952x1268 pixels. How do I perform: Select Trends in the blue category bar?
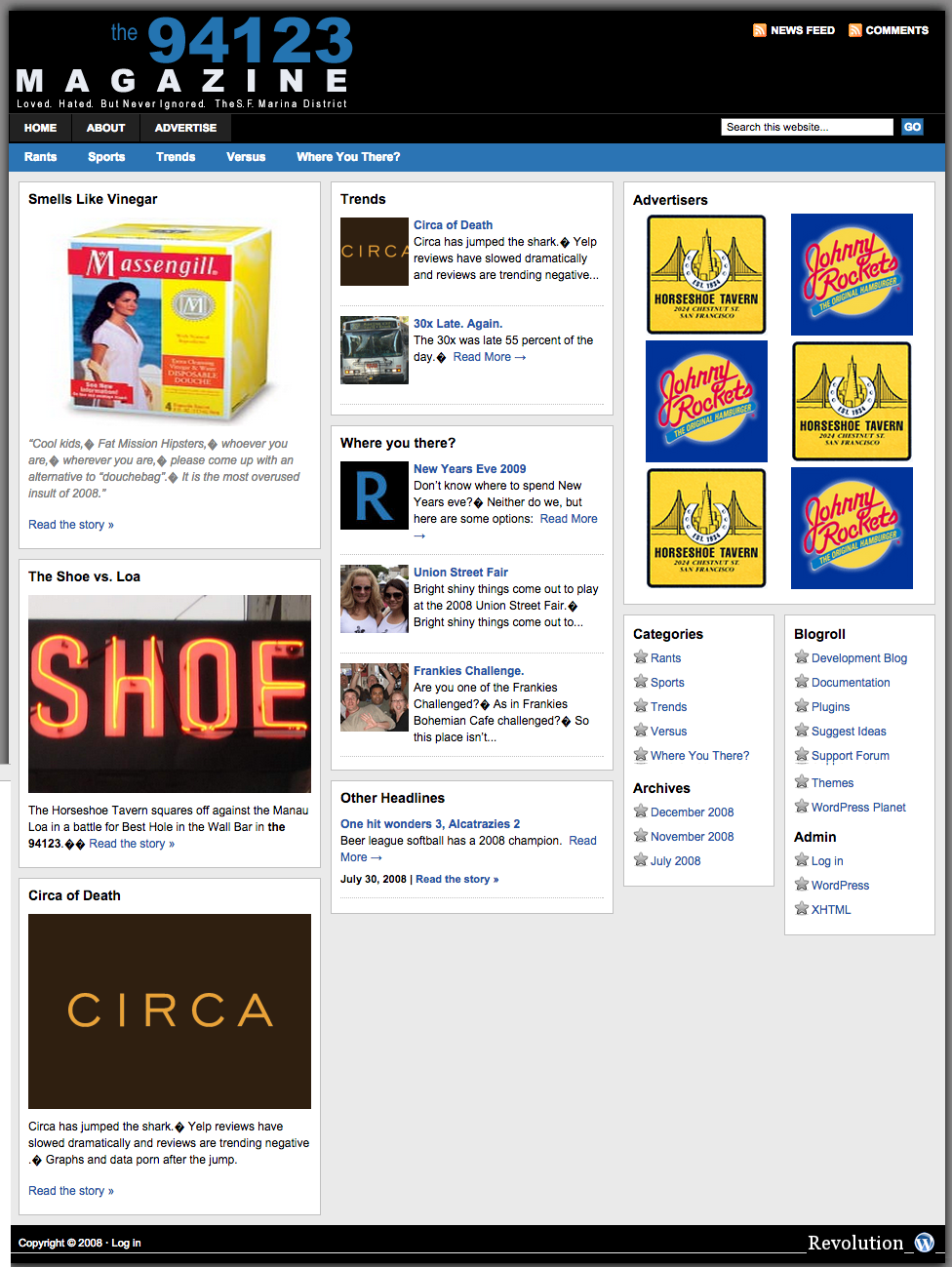(x=176, y=157)
